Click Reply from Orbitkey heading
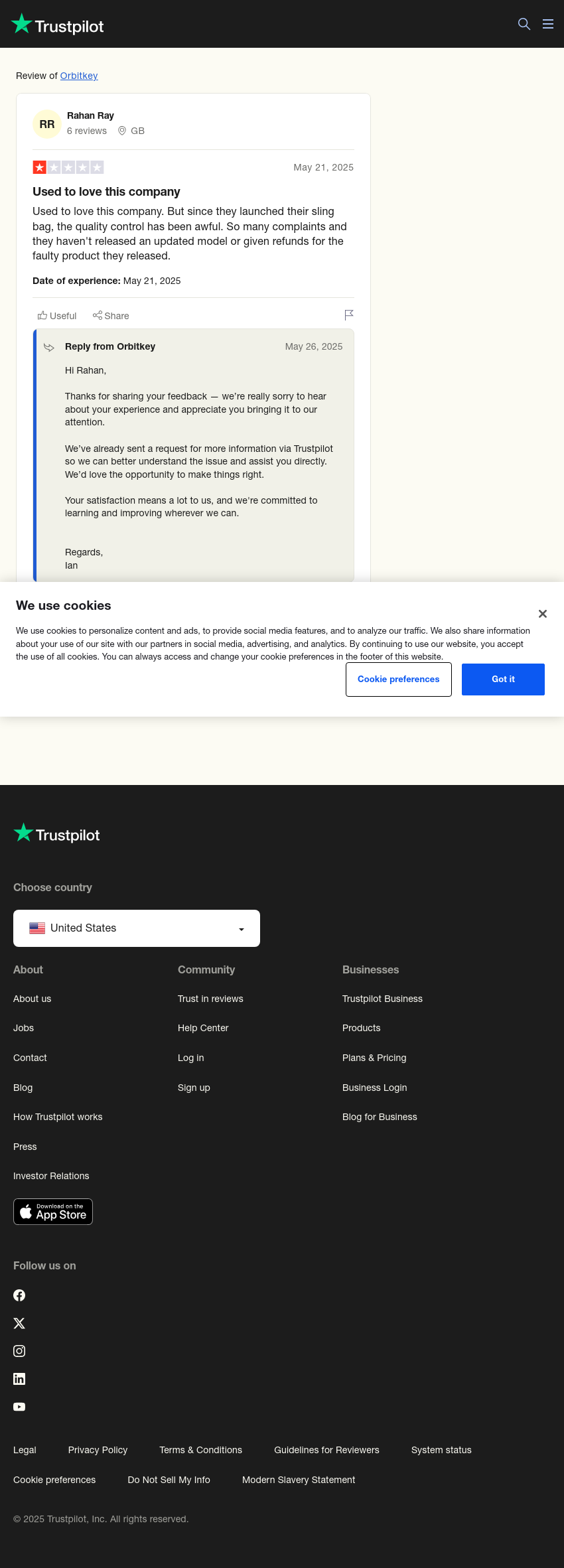Viewport: 564px width, 1568px height. click(x=110, y=346)
